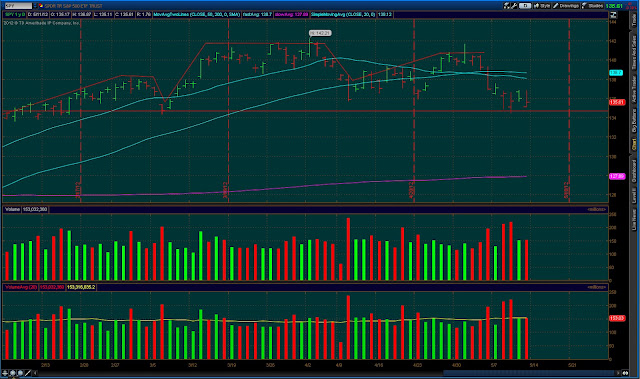
Task: Click the zoom out icon
Action: [x=20, y=373]
